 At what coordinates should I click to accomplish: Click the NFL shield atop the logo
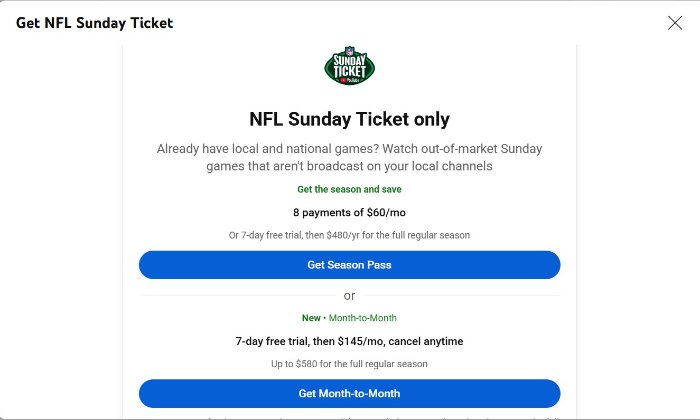[349, 51]
